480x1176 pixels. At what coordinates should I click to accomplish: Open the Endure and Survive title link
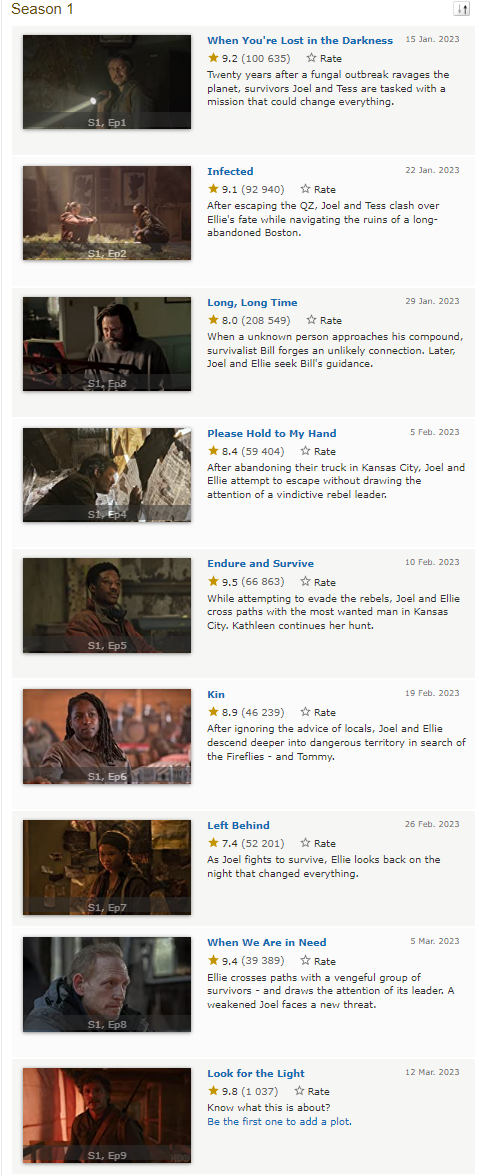pyautogui.click(x=260, y=563)
